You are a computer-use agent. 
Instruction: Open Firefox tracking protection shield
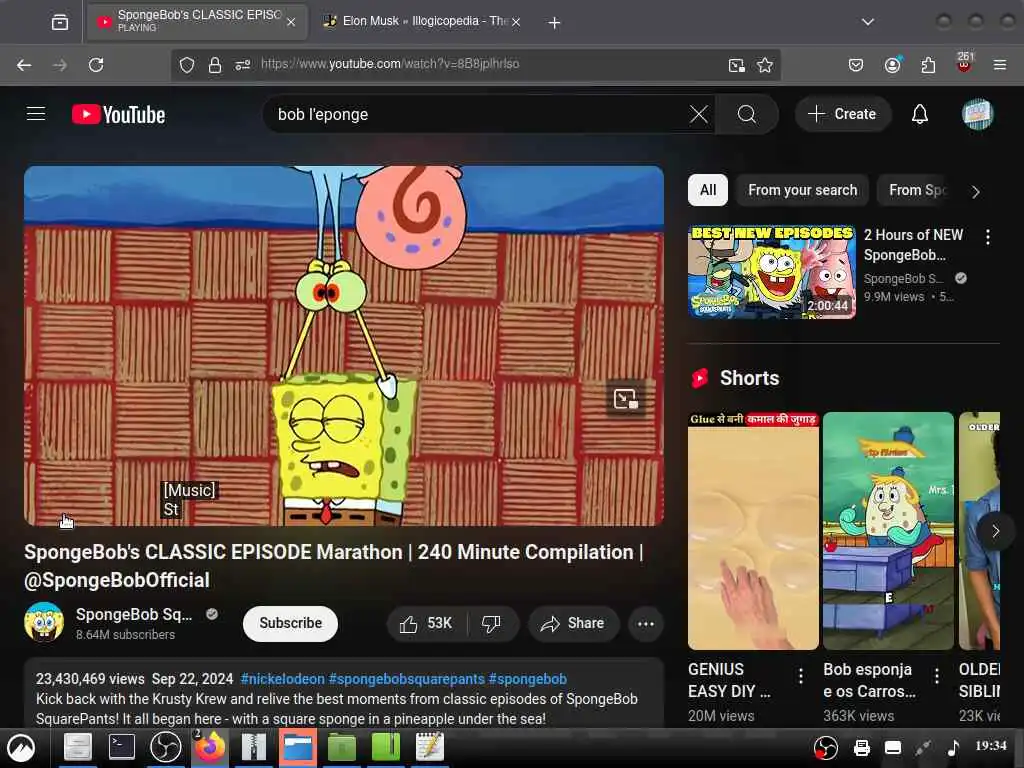point(187,65)
